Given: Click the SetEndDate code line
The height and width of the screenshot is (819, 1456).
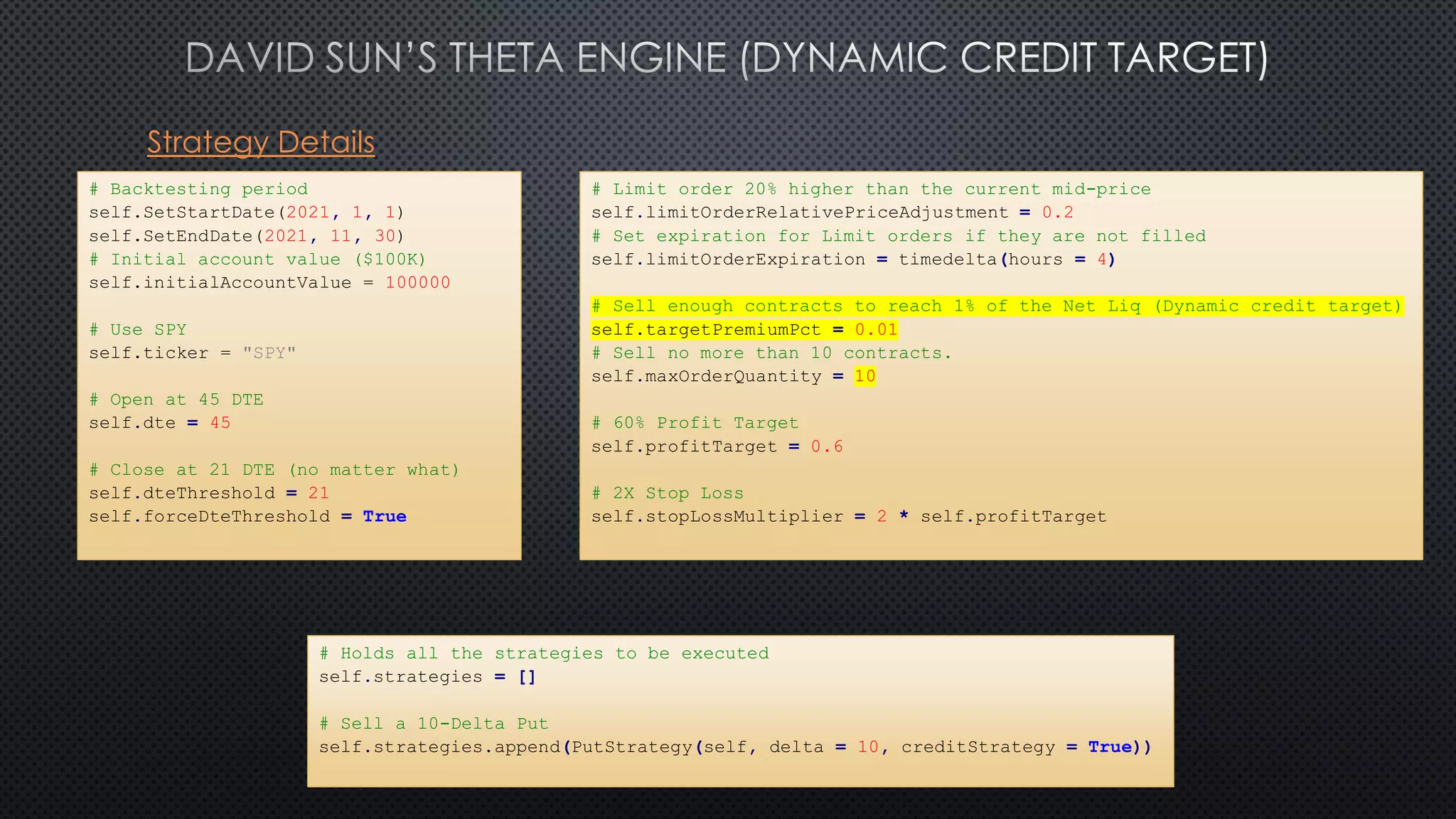Looking at the screenshot, I should (x=246, y=236).
